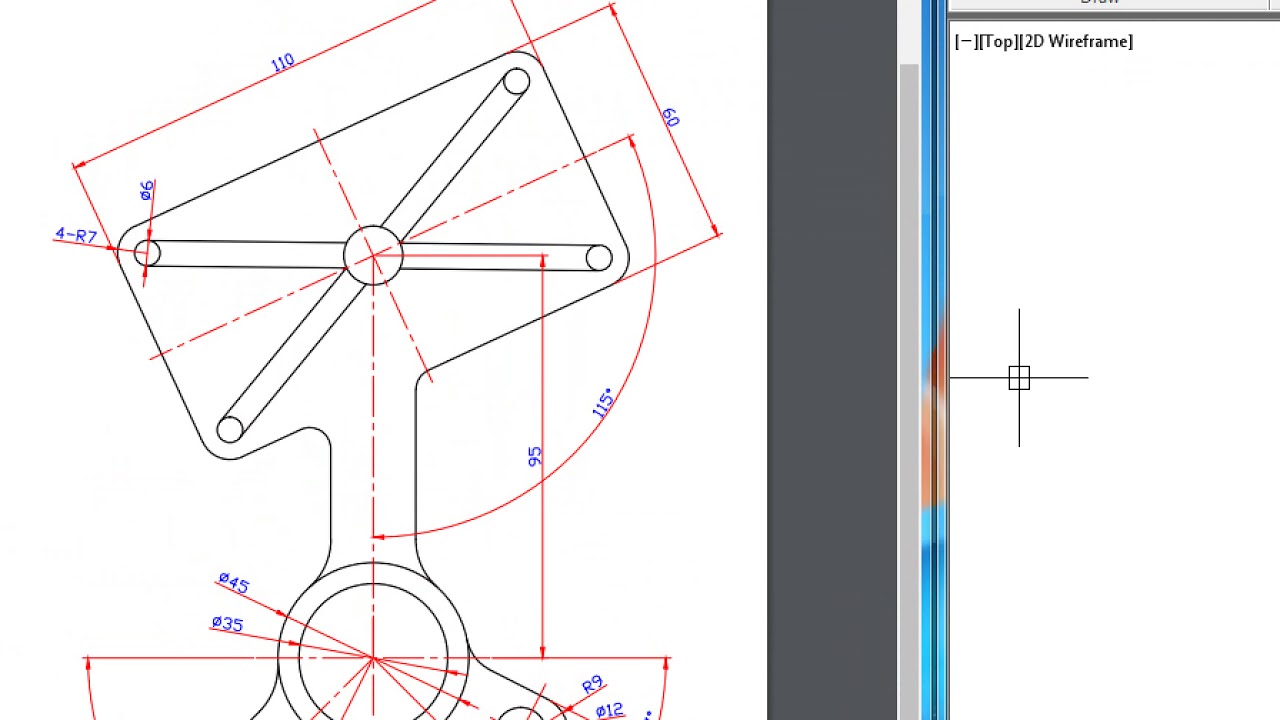Open the [-] viewport controls menu
1280x720 pixels.
pos(967,42)
